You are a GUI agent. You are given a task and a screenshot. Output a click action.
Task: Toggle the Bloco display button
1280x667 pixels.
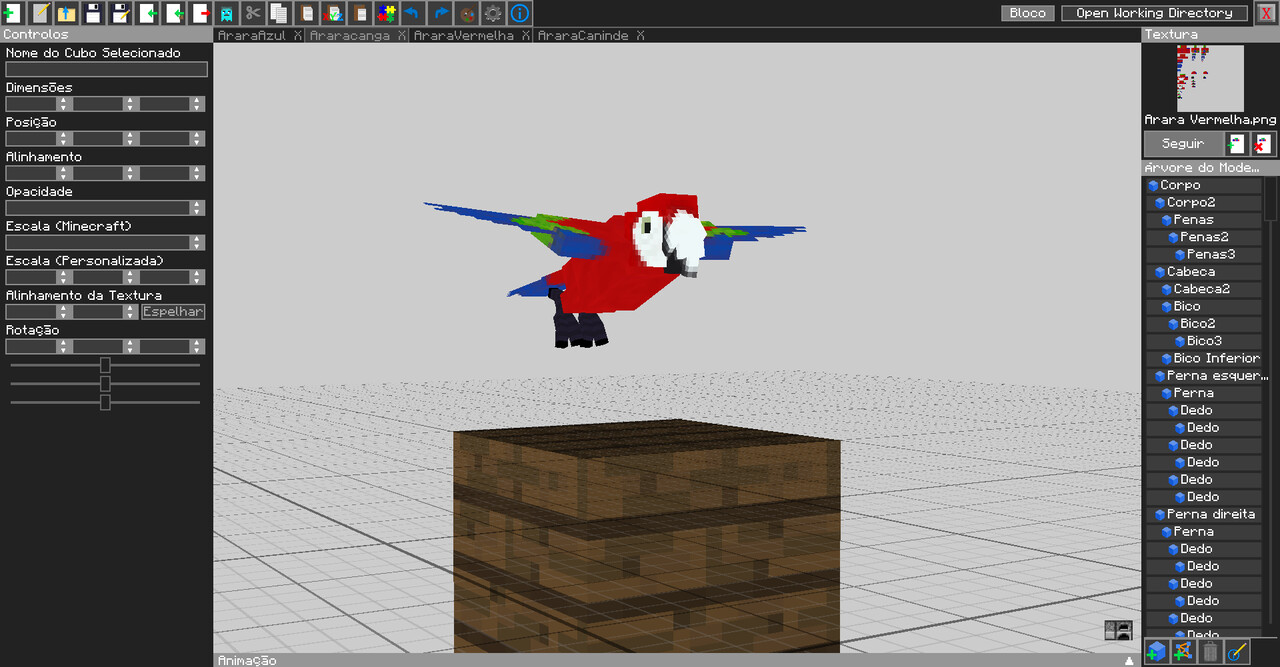coord(1027,13)
